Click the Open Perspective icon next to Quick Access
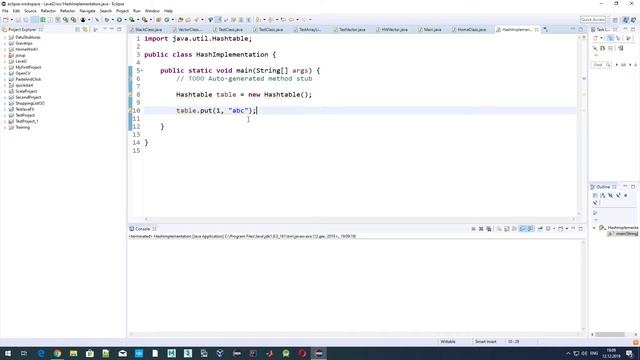 tap(615, 20)
